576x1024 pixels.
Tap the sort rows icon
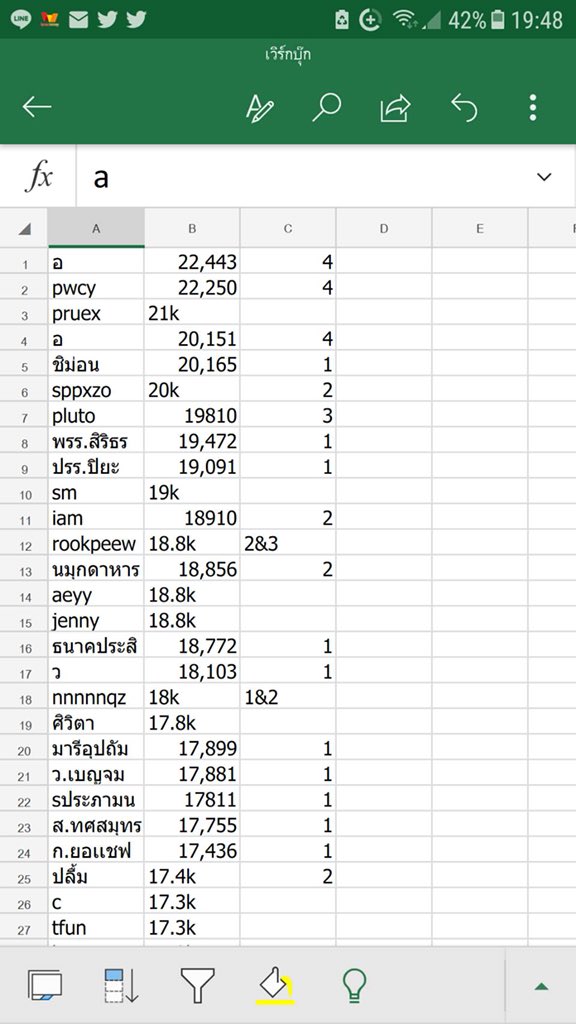point(121,985)
